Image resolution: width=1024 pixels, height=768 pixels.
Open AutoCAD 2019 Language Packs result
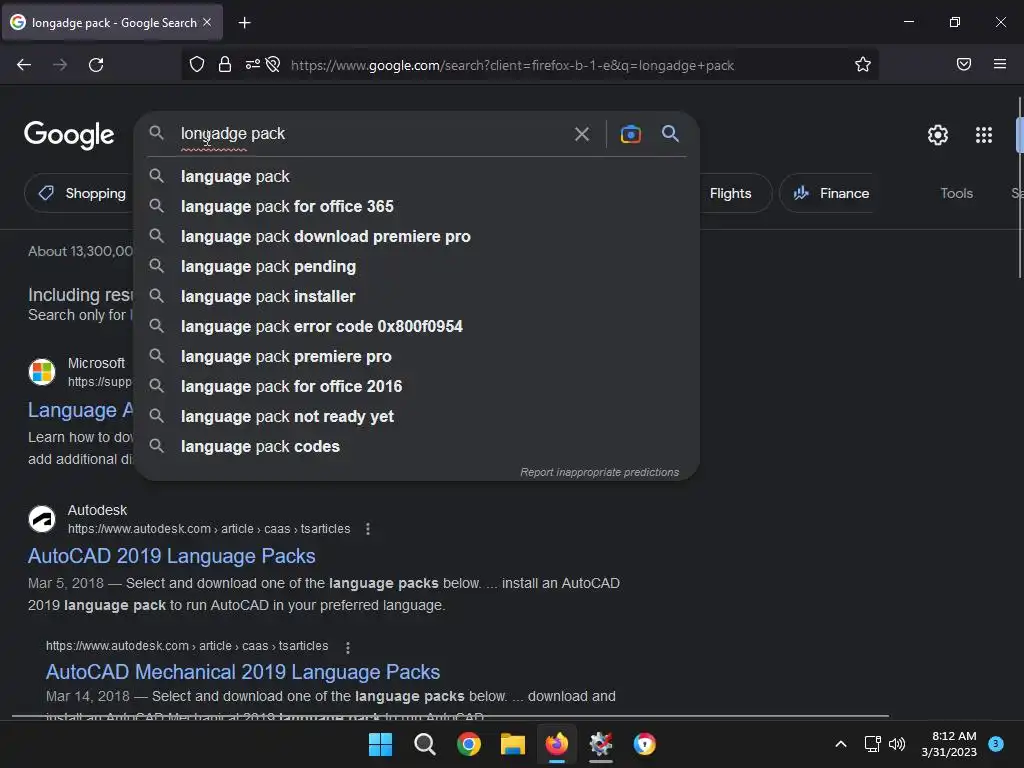(x=172, y=556)
